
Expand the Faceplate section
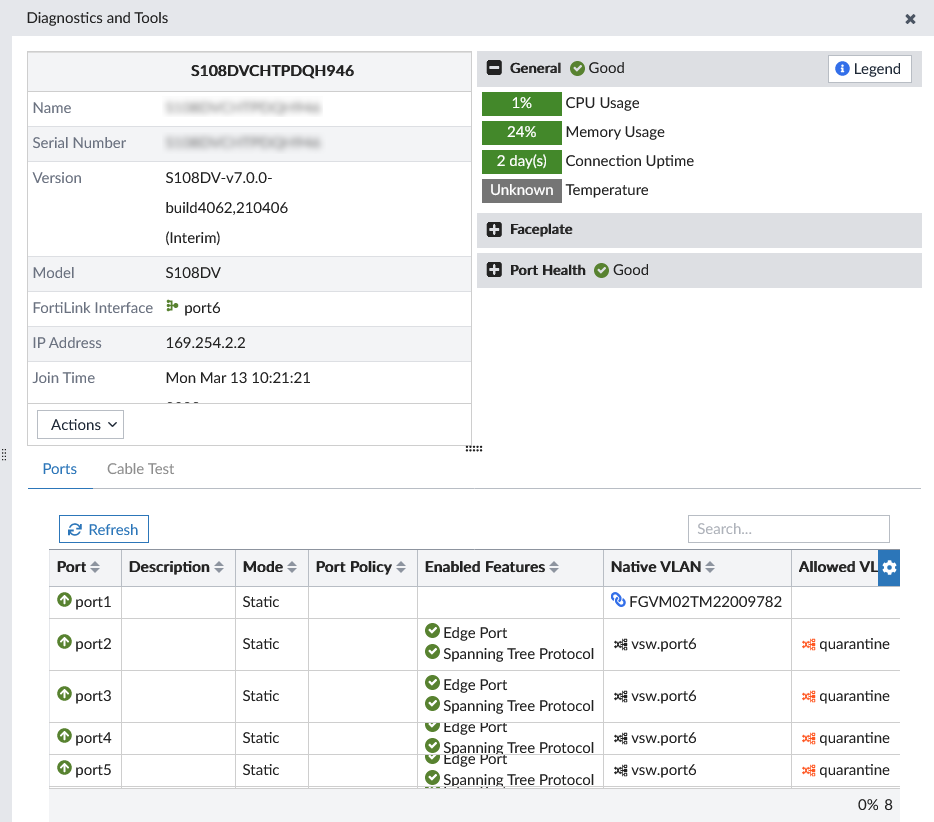(492, 230)
